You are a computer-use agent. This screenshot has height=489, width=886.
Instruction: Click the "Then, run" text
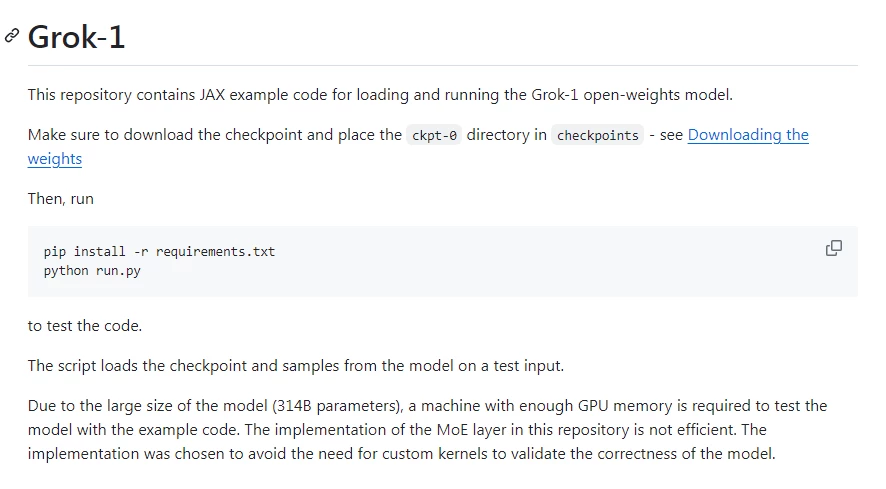tap(60, 199)
